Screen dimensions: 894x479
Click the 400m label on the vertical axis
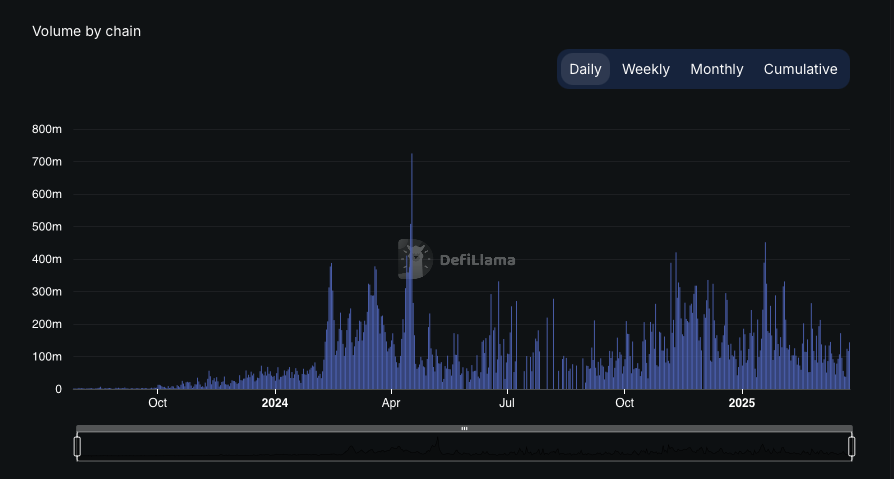[x=47, y=259]
